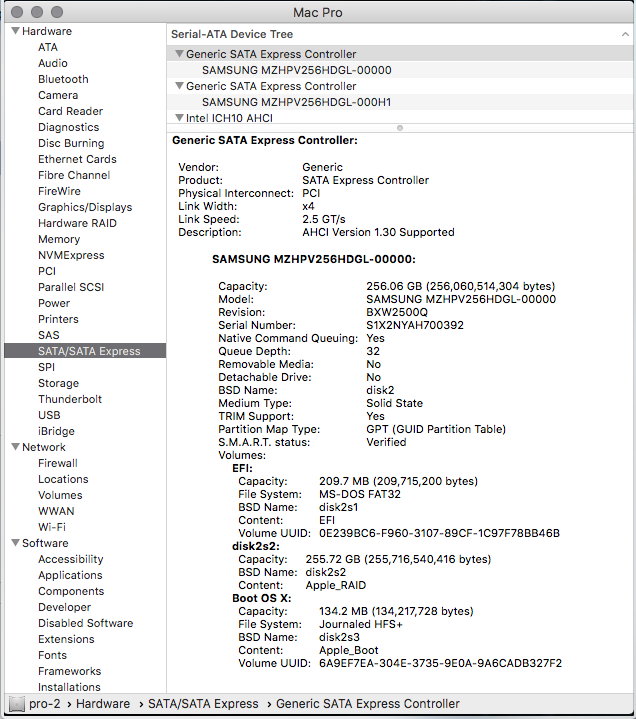The width and height of the screenshot is (636, 719).
Task: Open Installations section
Action: tap(69, 687)
